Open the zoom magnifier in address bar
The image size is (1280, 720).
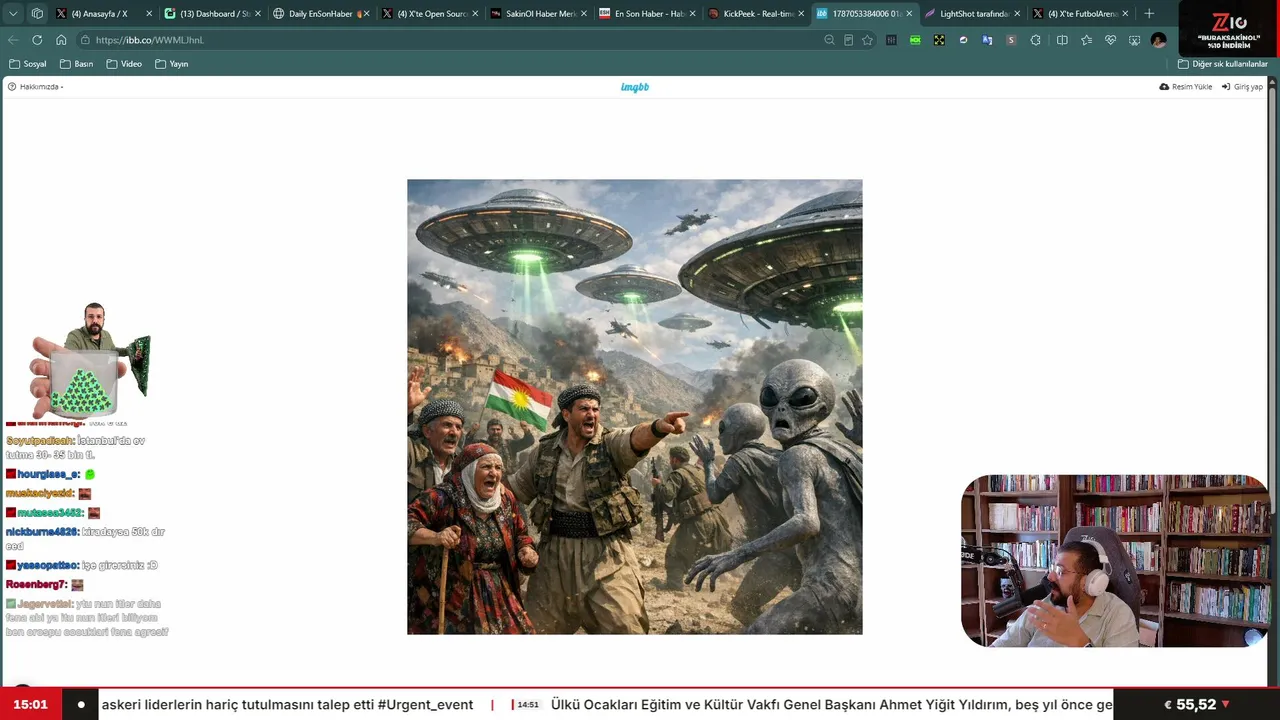tap(829, 40)
